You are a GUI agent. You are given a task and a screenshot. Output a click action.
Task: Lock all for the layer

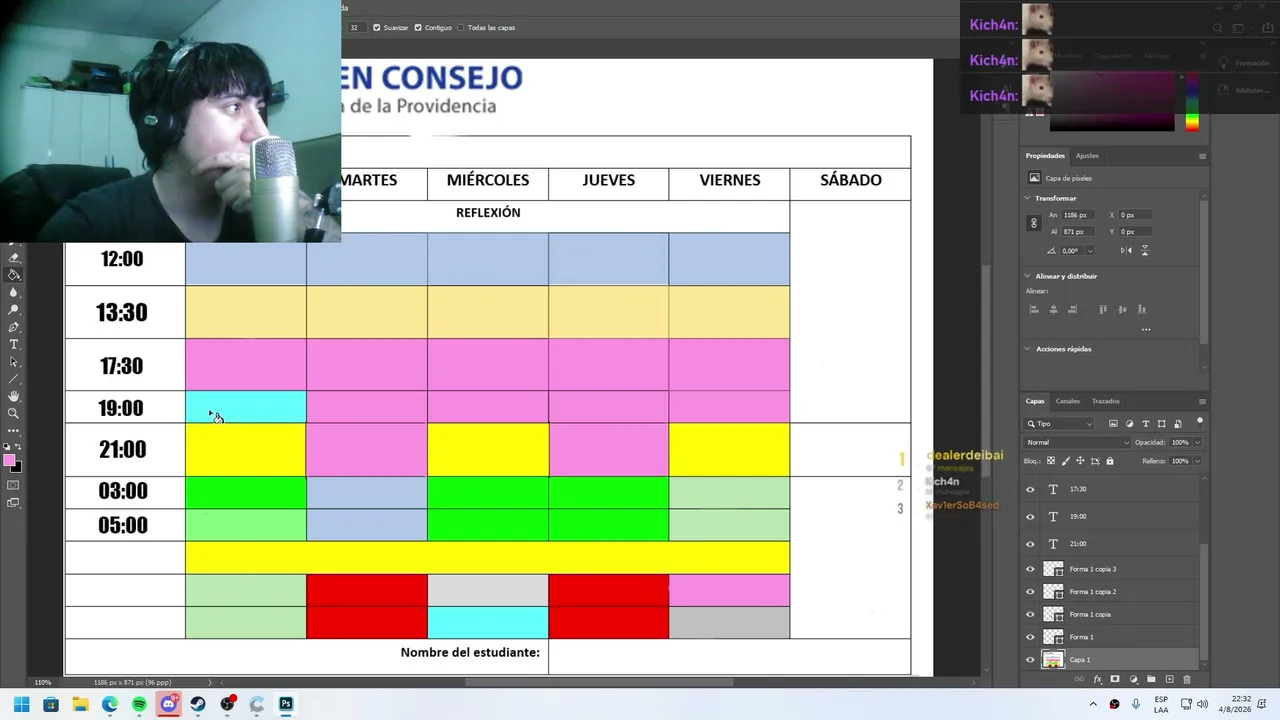tap(1110, 461)
